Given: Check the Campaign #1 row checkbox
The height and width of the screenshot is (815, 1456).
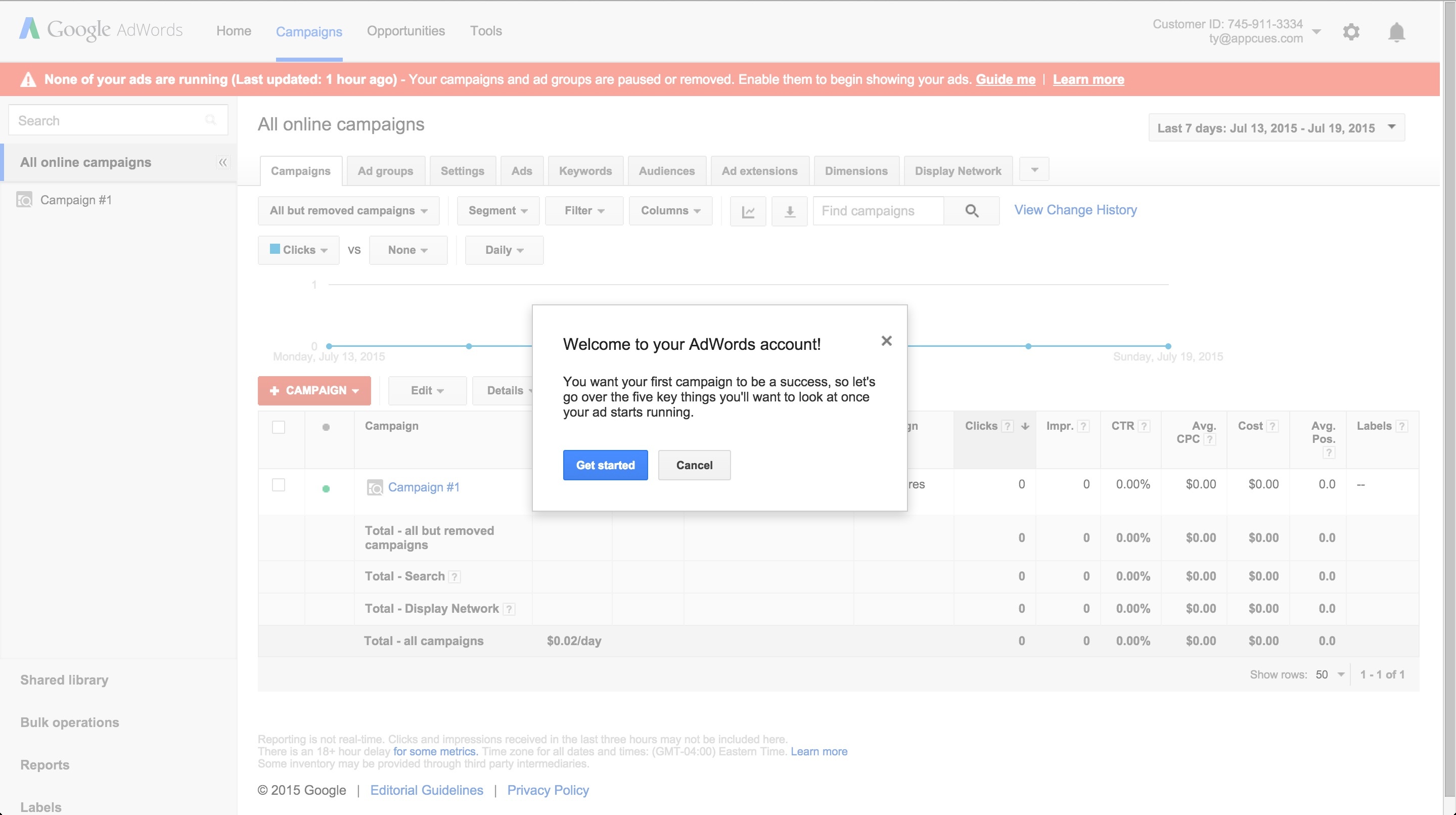Looking at the screenshot, I should [x=279, y=485].
